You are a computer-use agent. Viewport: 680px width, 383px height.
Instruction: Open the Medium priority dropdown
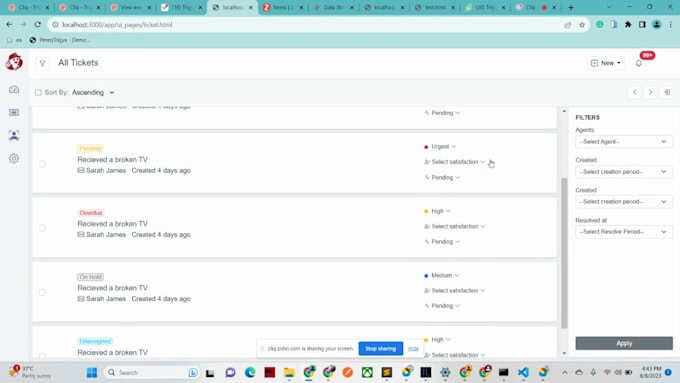(445, 275)
